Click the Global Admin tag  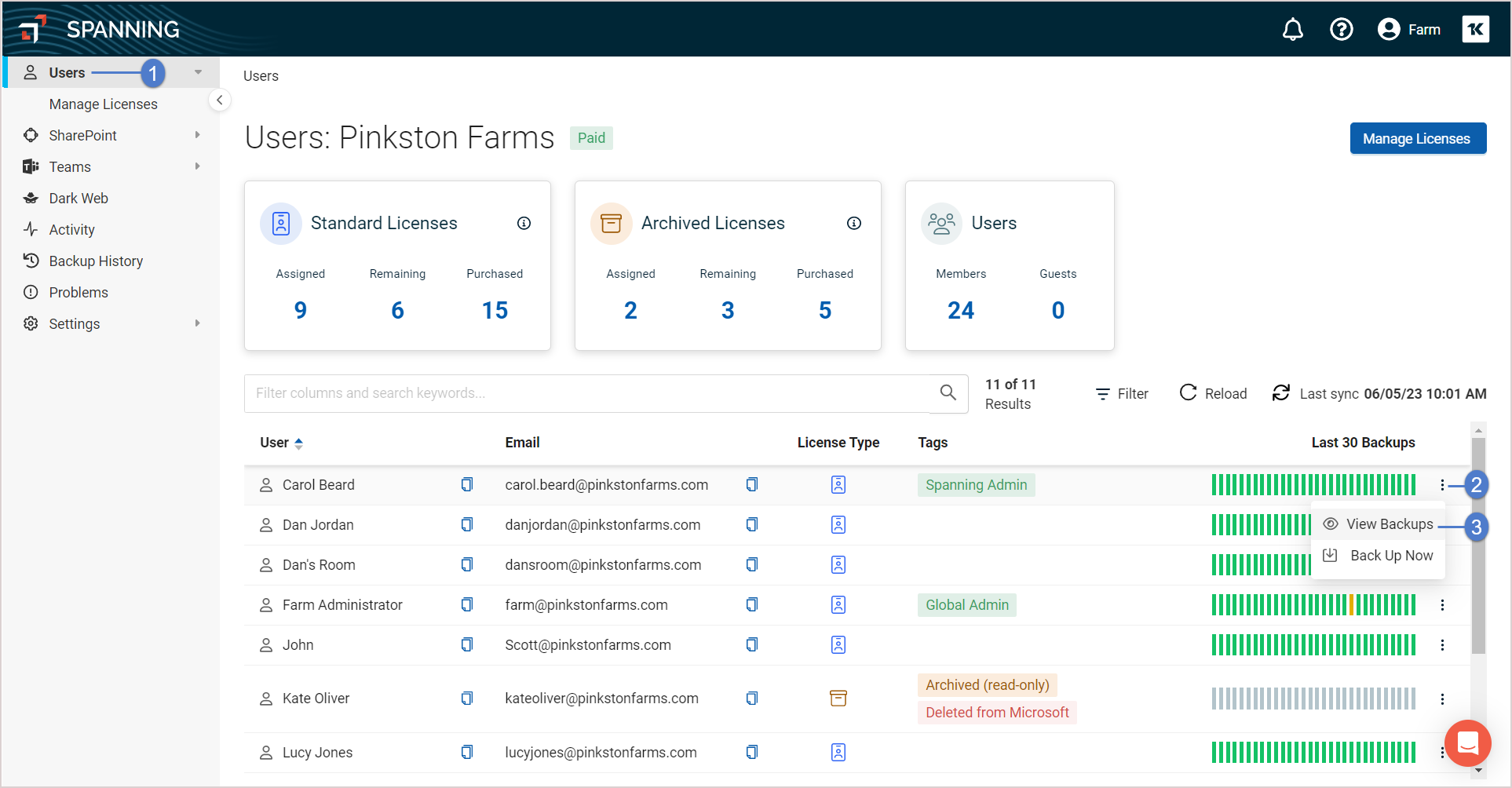coord(966,605)
